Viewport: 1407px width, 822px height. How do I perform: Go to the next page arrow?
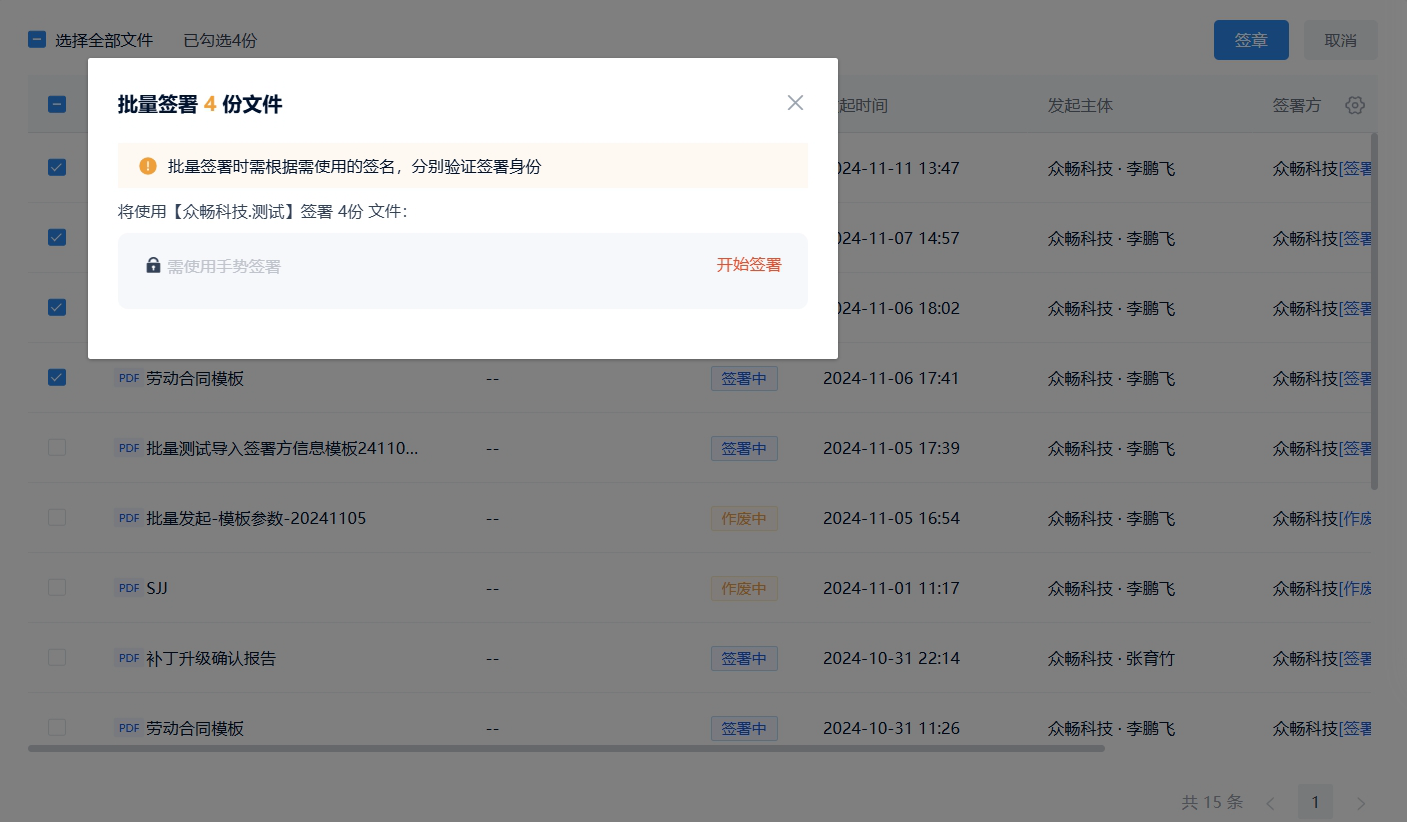pyautogui.click(x=1360, y=802)
